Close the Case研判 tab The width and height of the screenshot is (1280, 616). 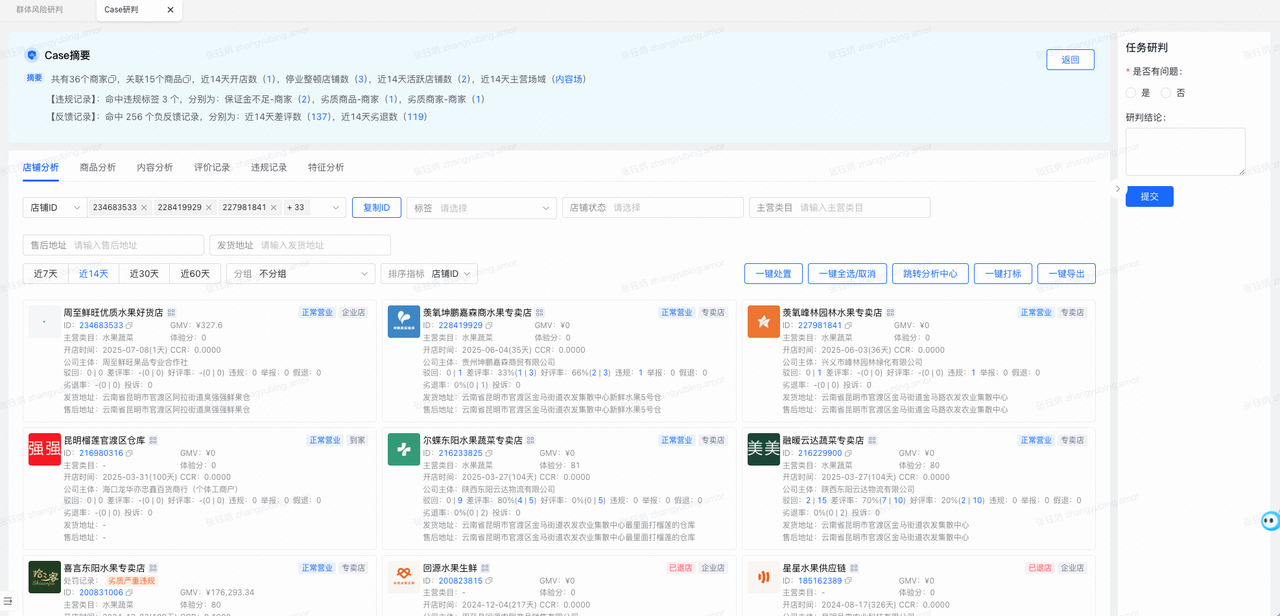170,10
